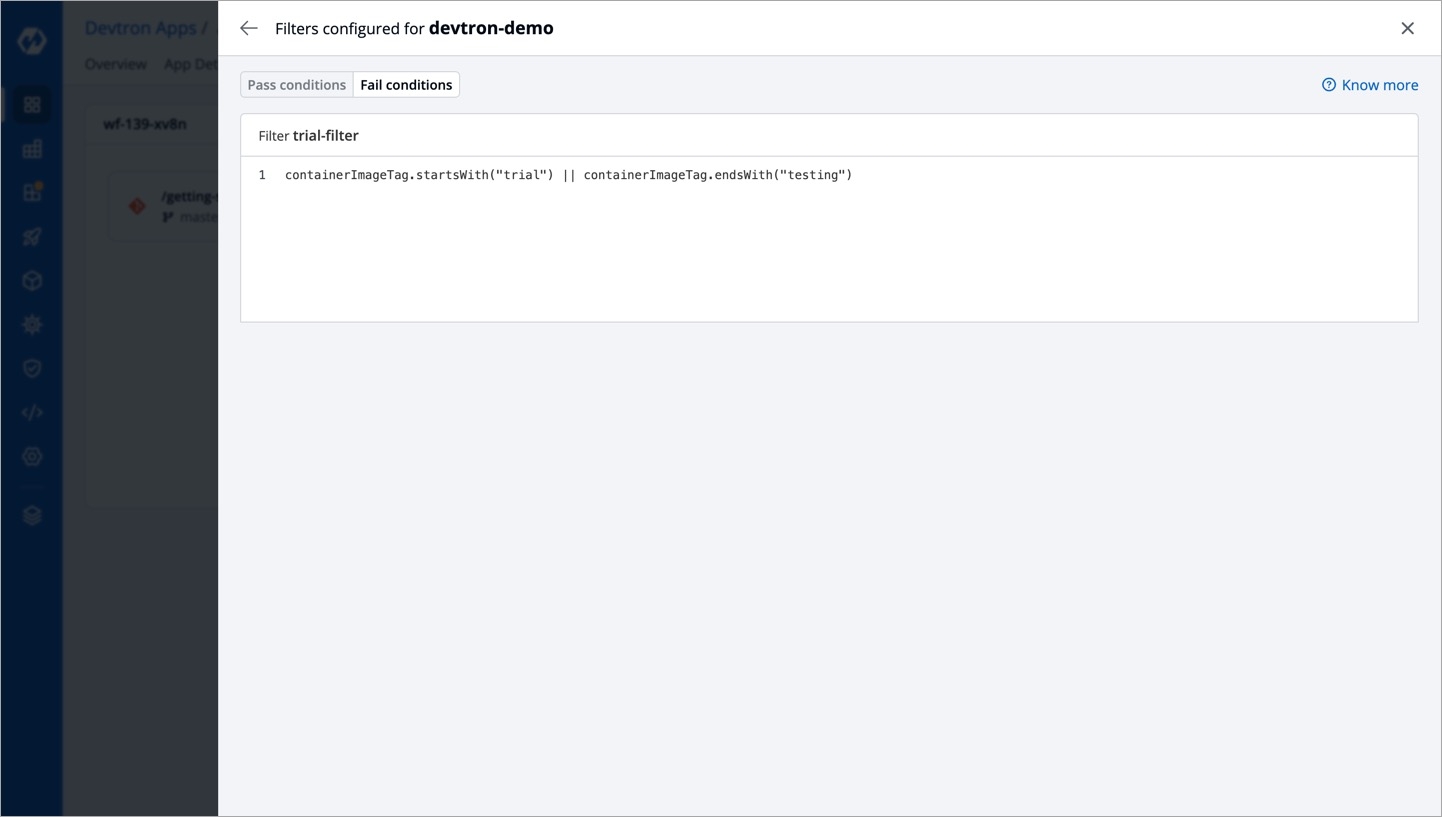Open the Know more link
The width and height of the screenshot is (1442, 817).
click(x=1379, y=85)
